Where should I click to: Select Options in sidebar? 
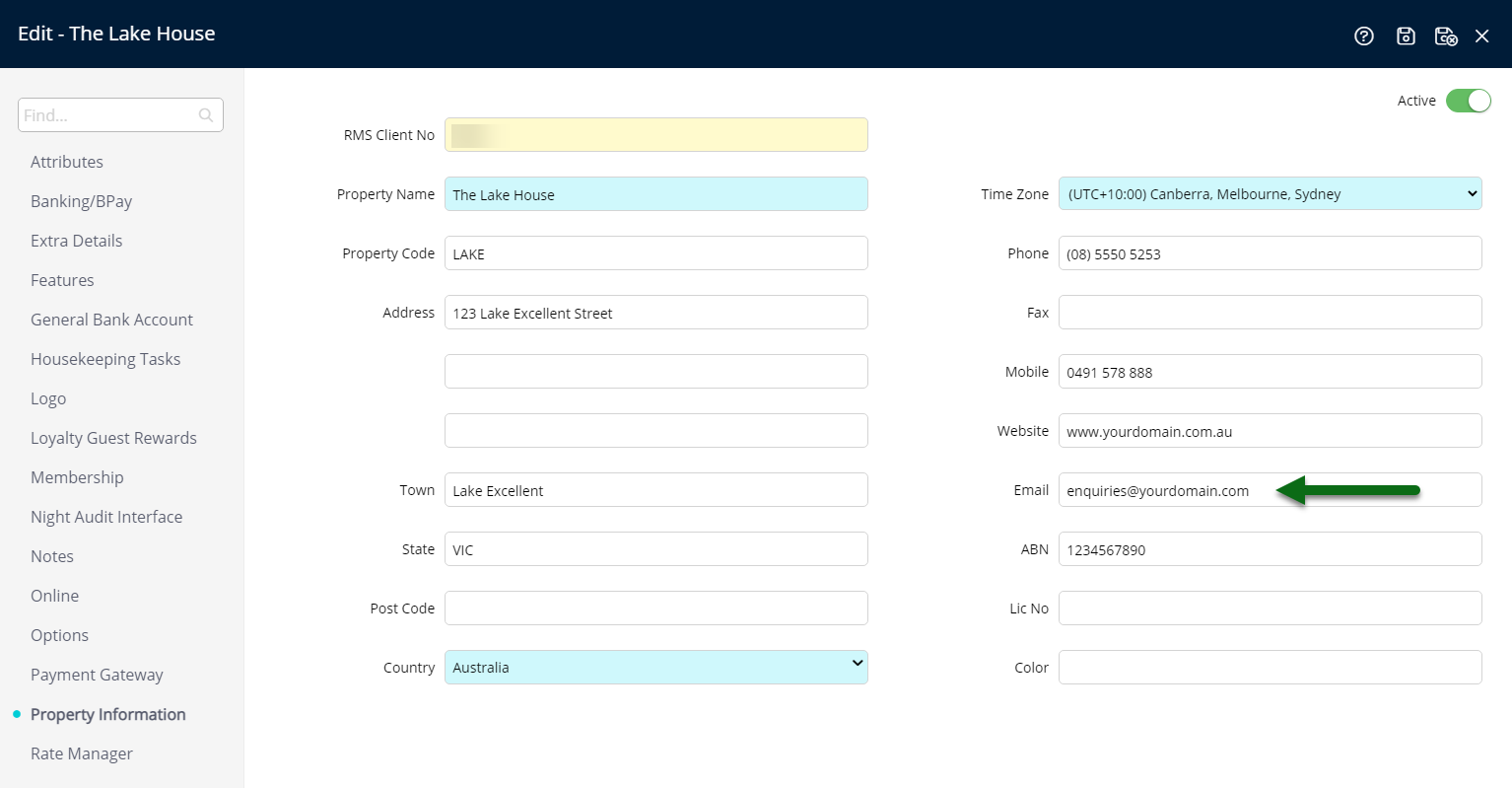tap(59, 635)
